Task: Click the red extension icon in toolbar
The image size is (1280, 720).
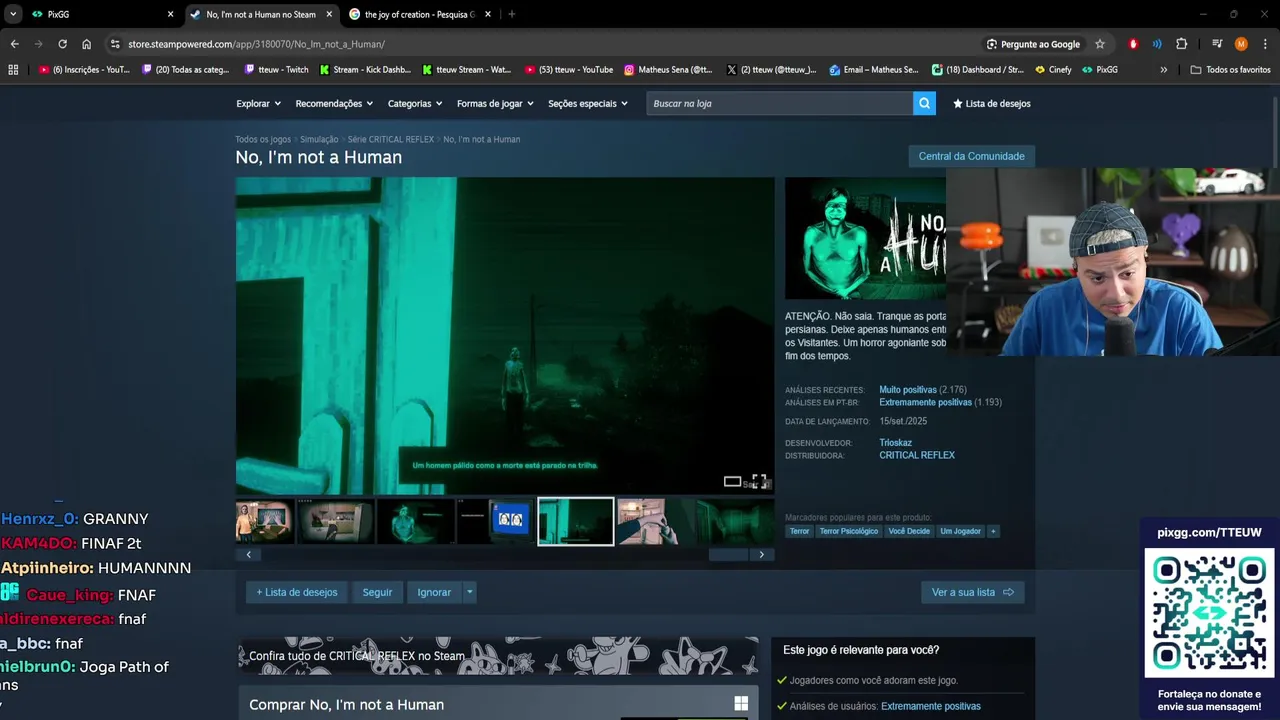Action: (x=1133, y=44)
